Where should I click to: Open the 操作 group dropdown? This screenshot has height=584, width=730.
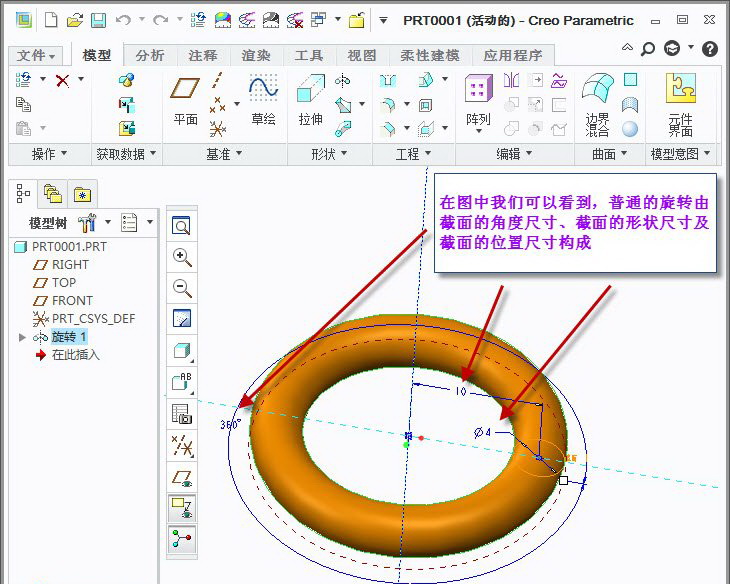49,154
